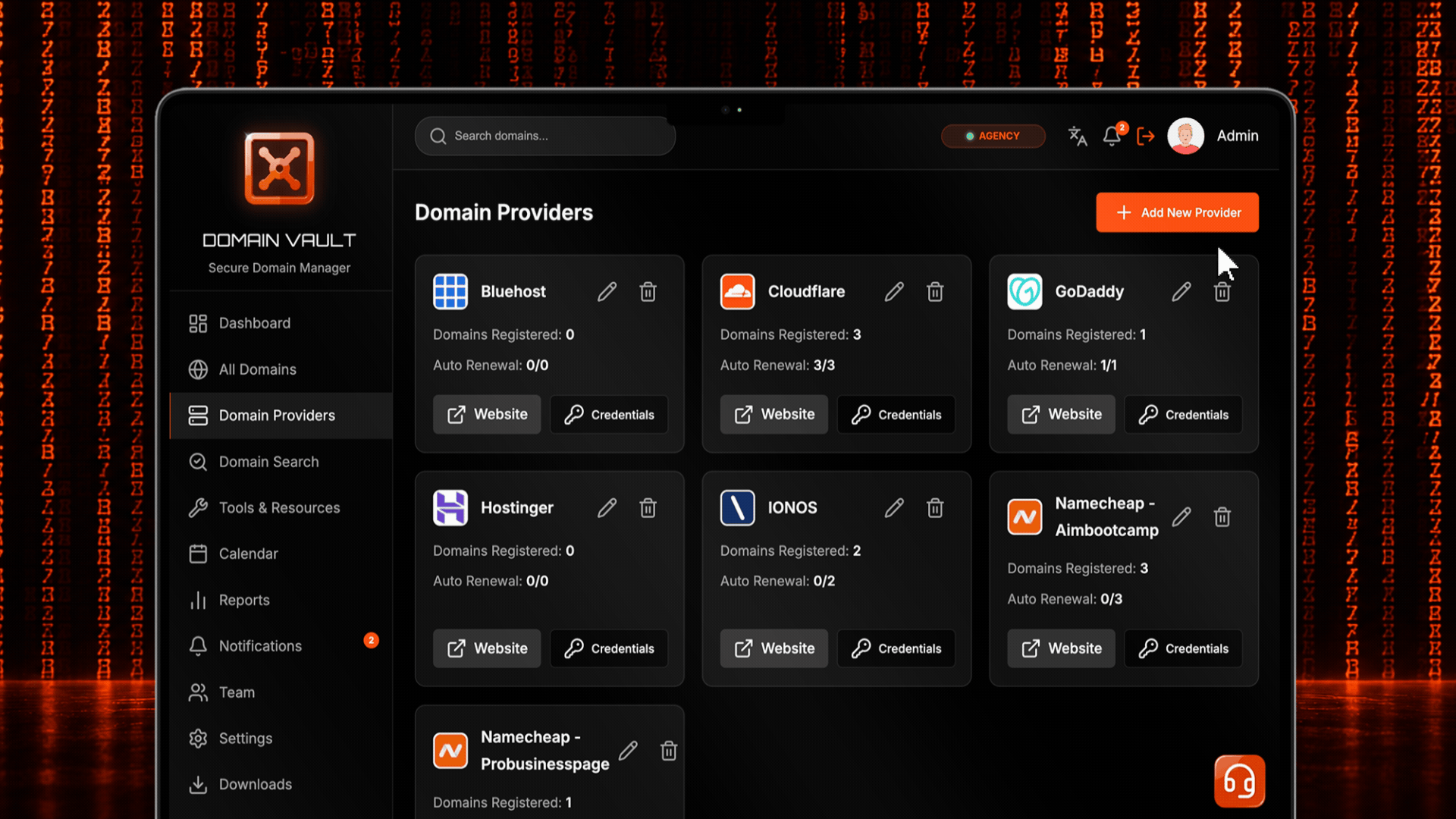Edit the GoDaddy provider entry
The image size is (1456, 819).
(1181, 292)
